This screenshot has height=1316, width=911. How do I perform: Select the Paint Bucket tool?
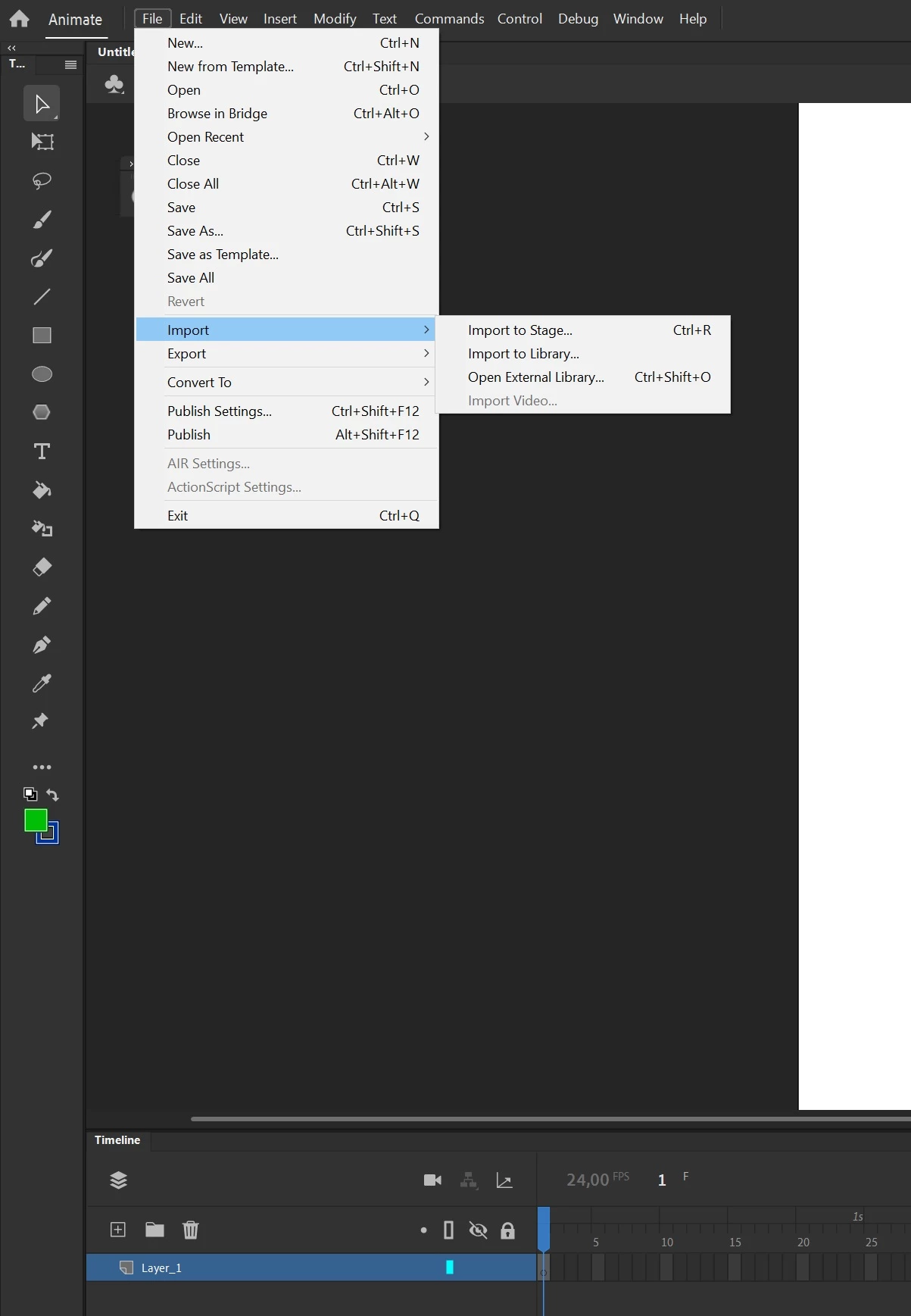[42, 490]
